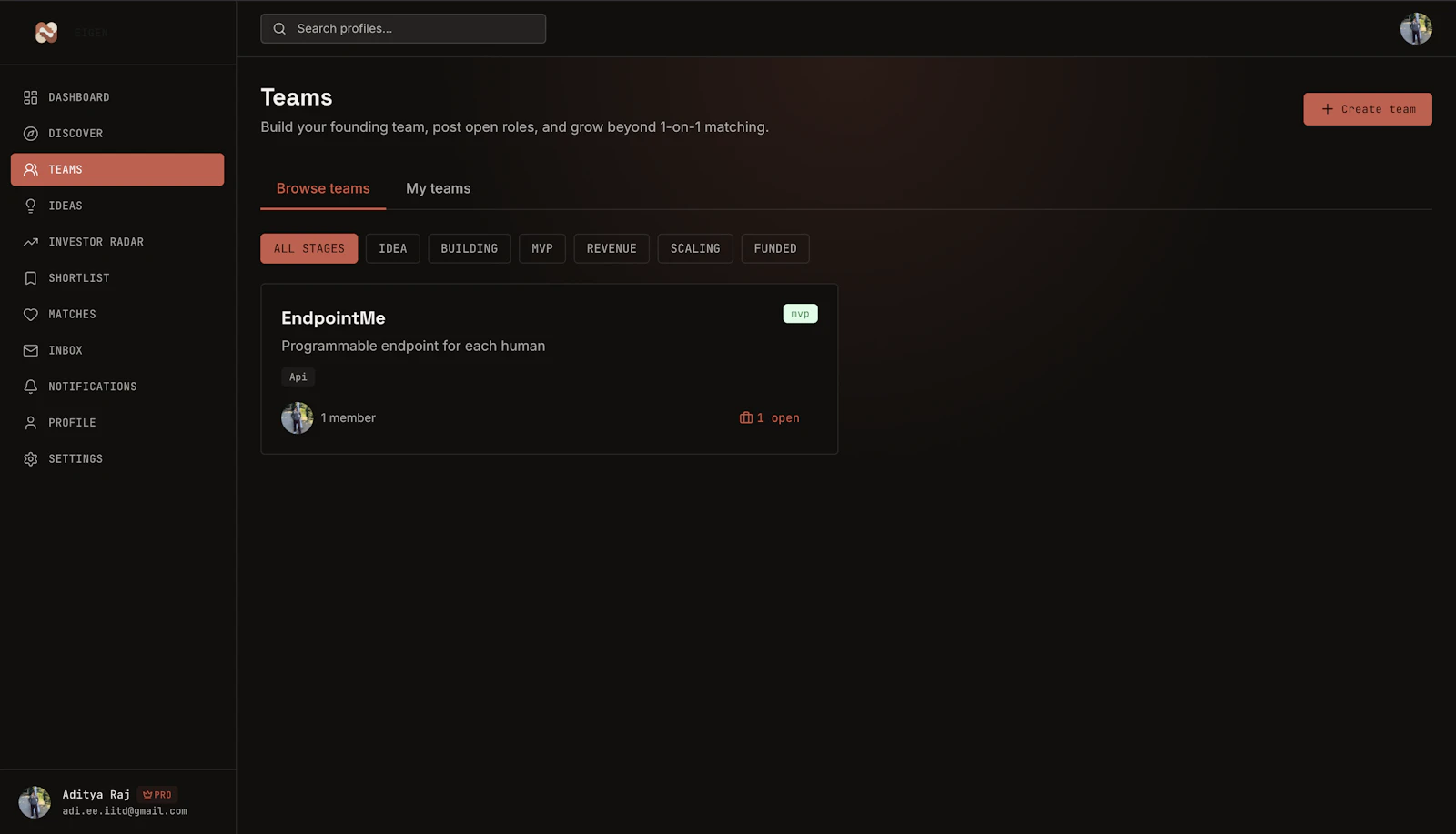Click the Aditya Raj name
Viewport: 1456px width, 834px height.
point(96,795)
